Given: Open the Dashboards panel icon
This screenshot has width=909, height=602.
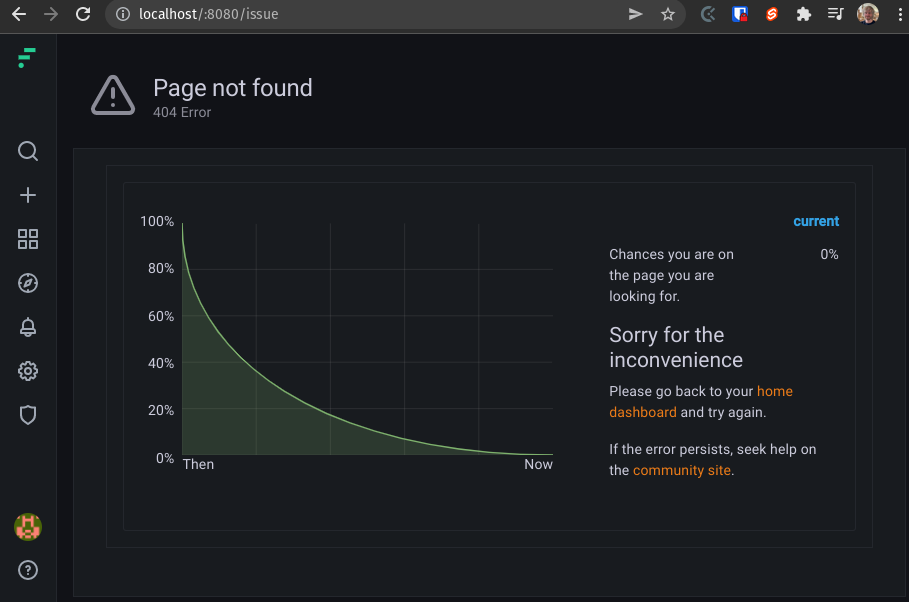Looking at the screenshot, I should (x=27, y=239).
